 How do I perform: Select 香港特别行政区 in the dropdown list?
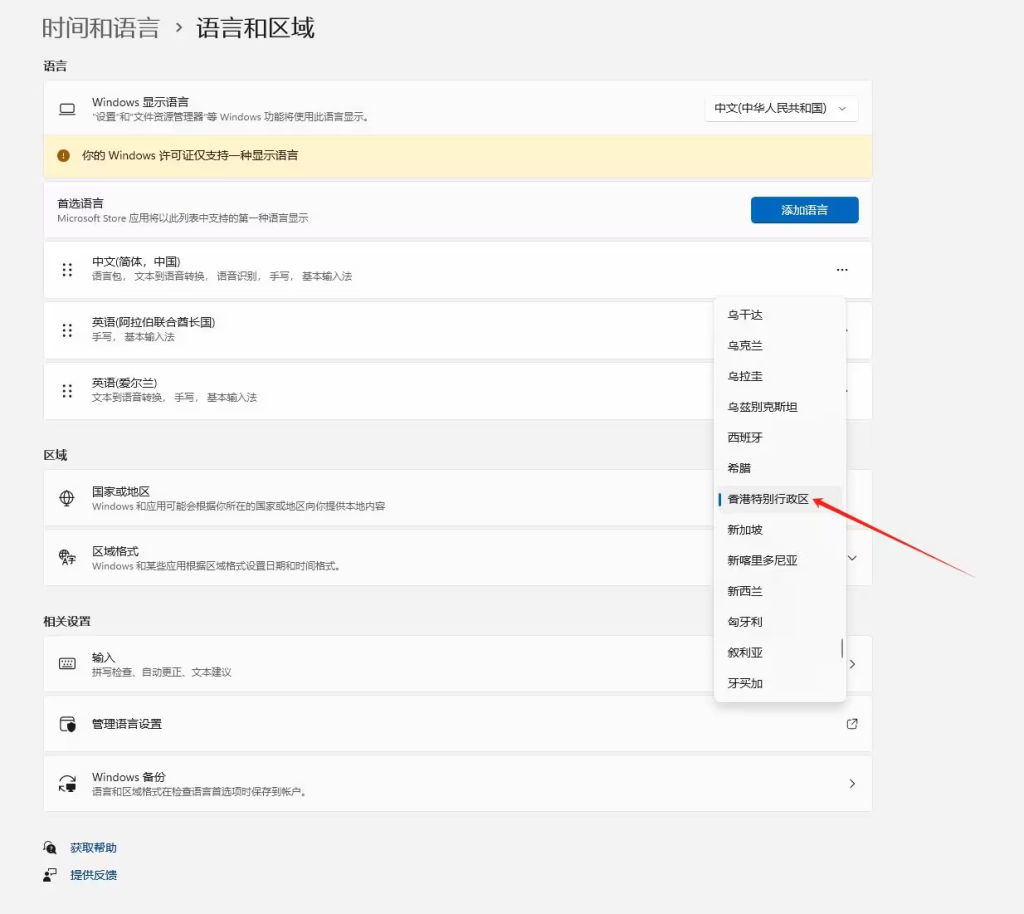coord(780,499)
